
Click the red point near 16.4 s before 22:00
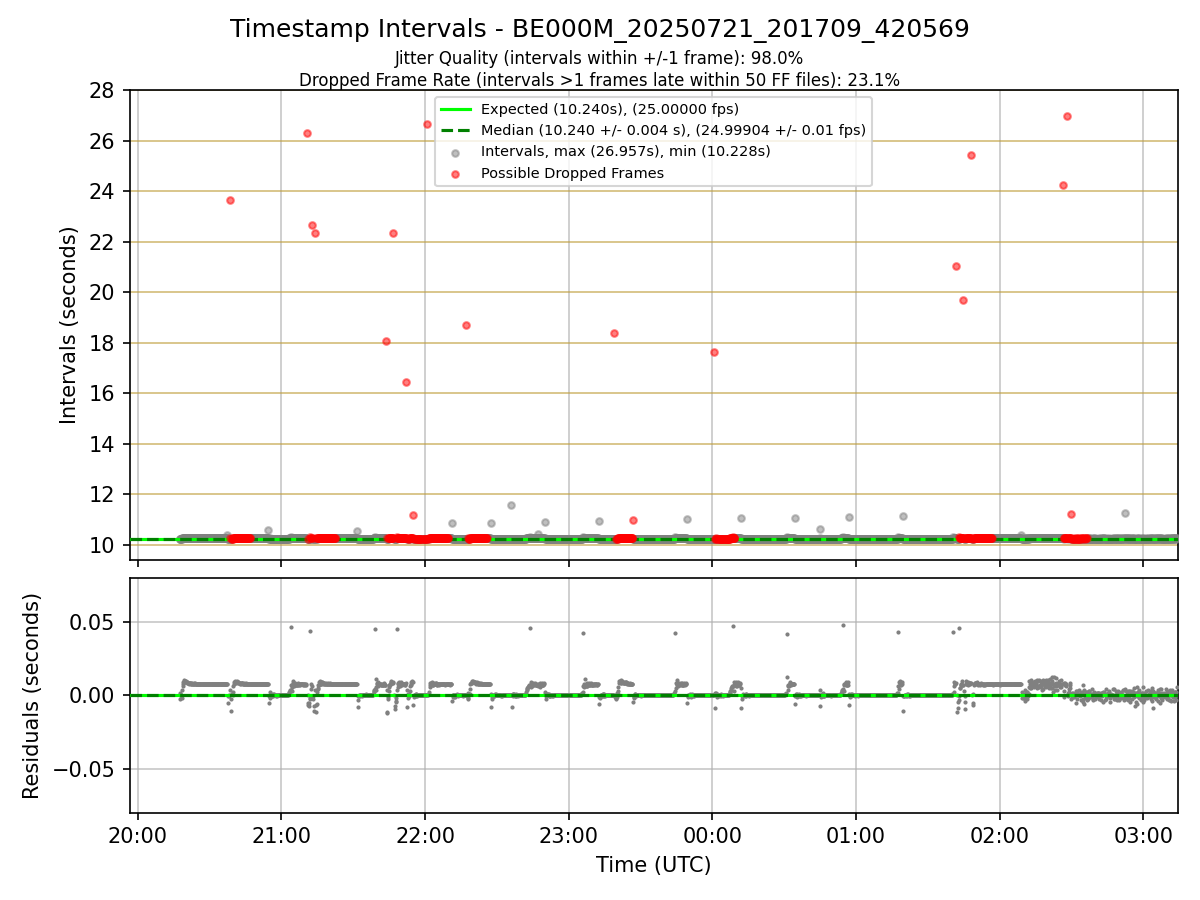point(406,382)
